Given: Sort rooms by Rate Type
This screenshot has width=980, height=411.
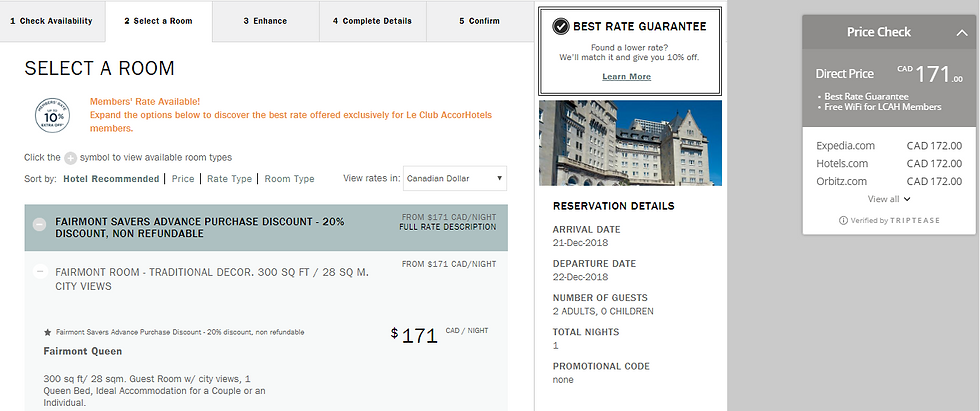Looking at the screenshot, I should point(229,179).
